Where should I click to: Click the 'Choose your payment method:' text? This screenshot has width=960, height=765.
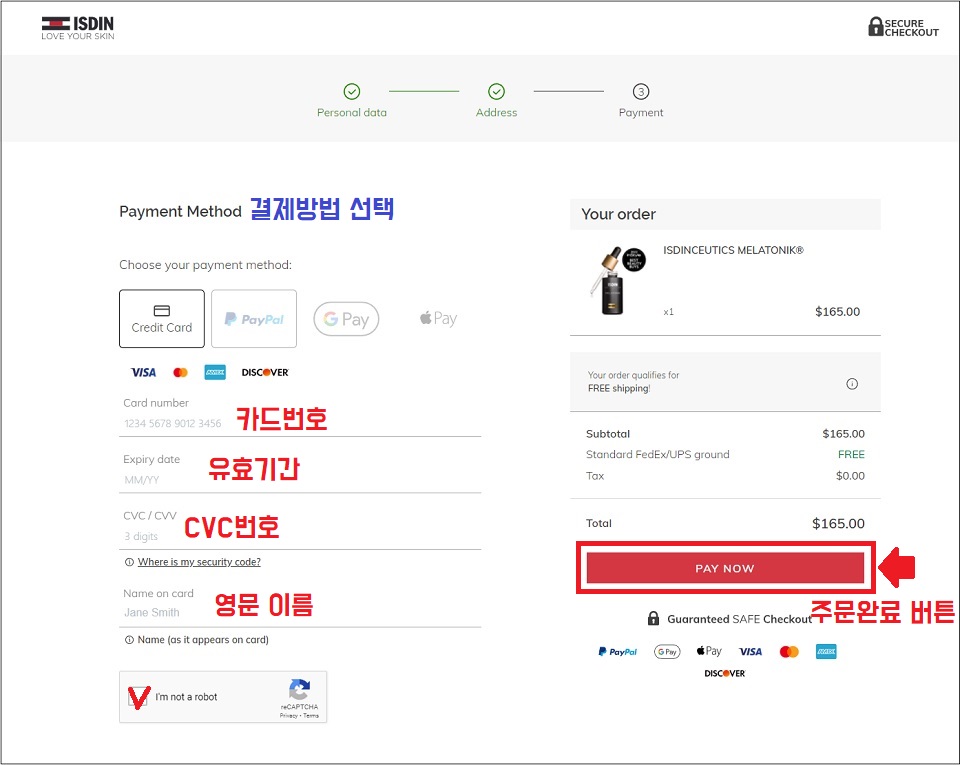(205, 265)
